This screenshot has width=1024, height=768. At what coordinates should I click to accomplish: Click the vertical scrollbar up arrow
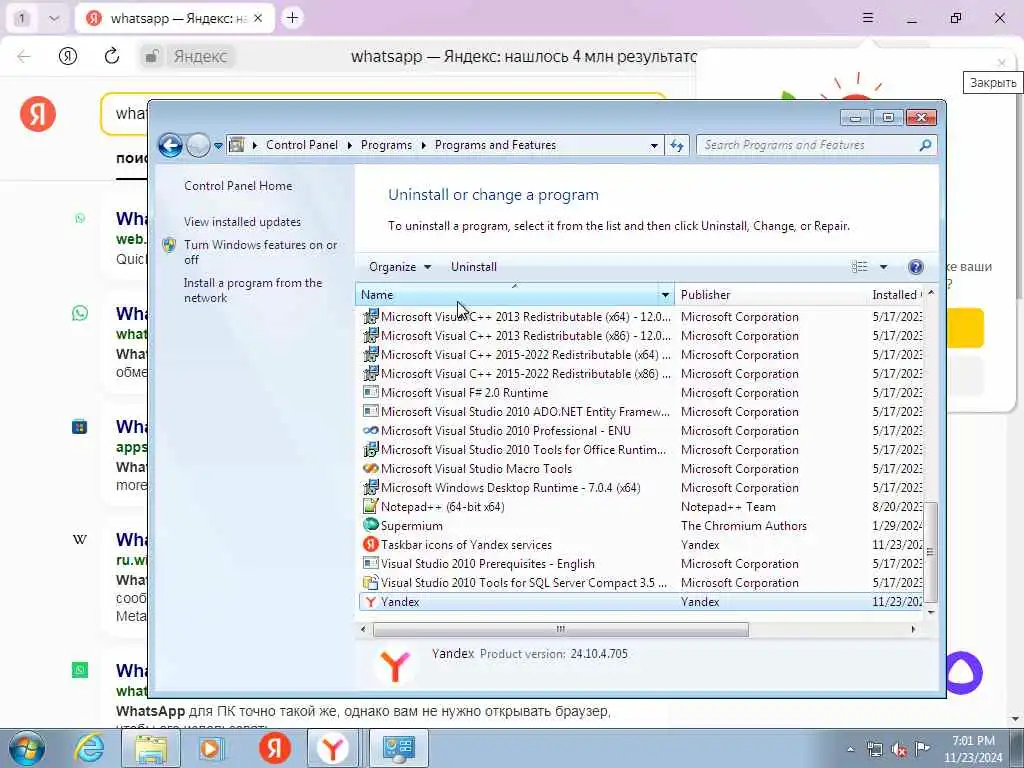[931, 294]
